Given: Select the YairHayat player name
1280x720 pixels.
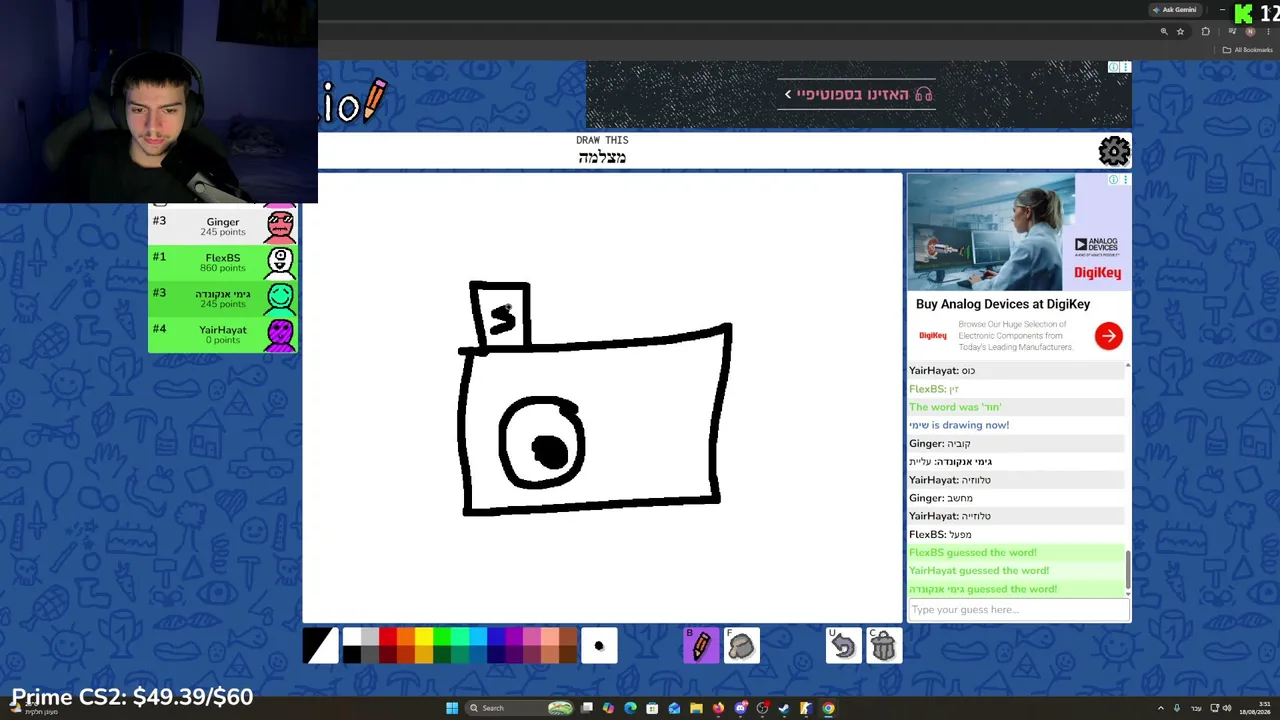Looking at the screenshot, I should [x=223, y=330].
